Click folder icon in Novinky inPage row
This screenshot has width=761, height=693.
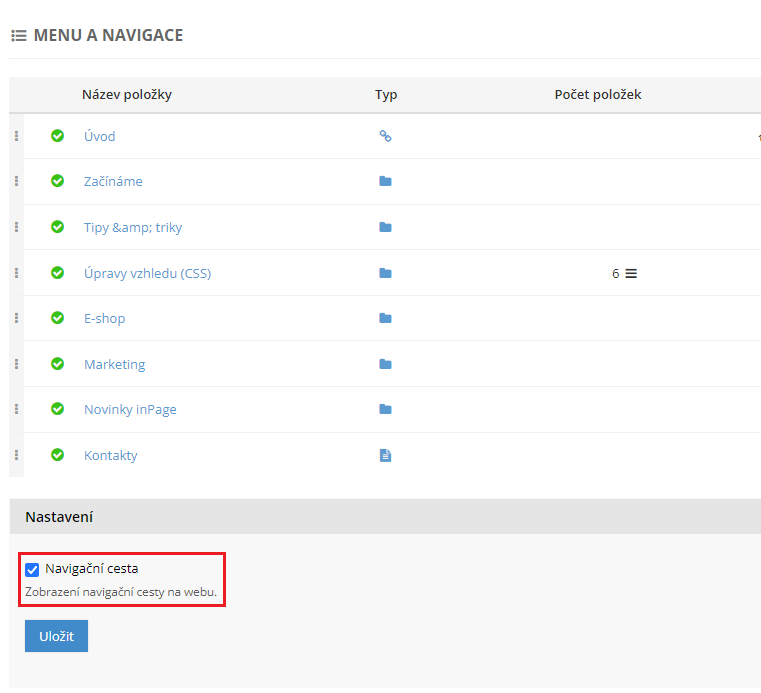pyautogui.click(x=385, y=410)
